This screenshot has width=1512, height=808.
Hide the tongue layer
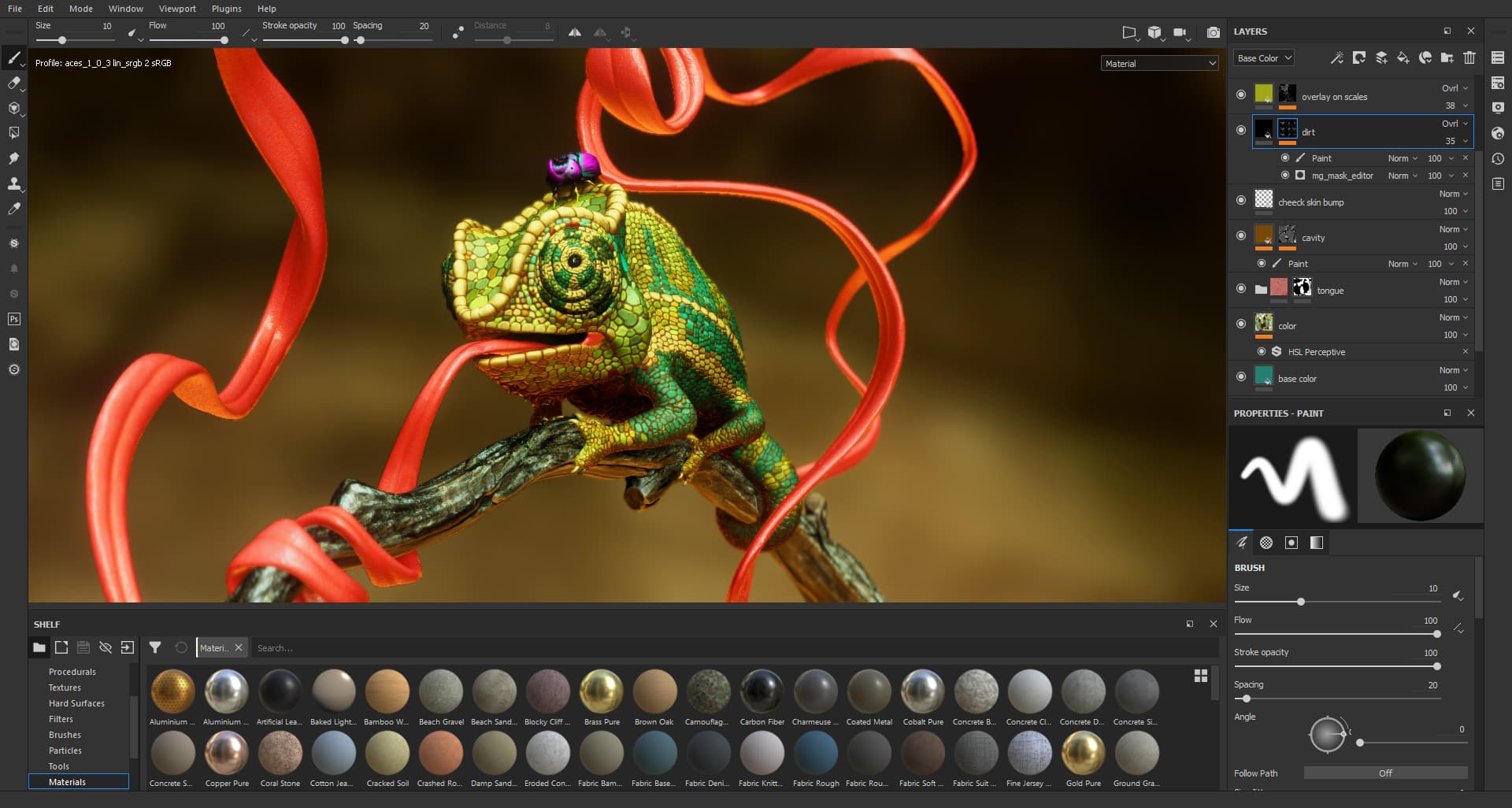[1241, 289]
